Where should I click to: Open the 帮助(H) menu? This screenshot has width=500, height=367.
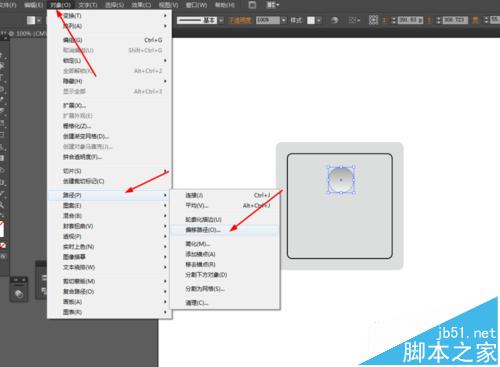pos(225,5)
